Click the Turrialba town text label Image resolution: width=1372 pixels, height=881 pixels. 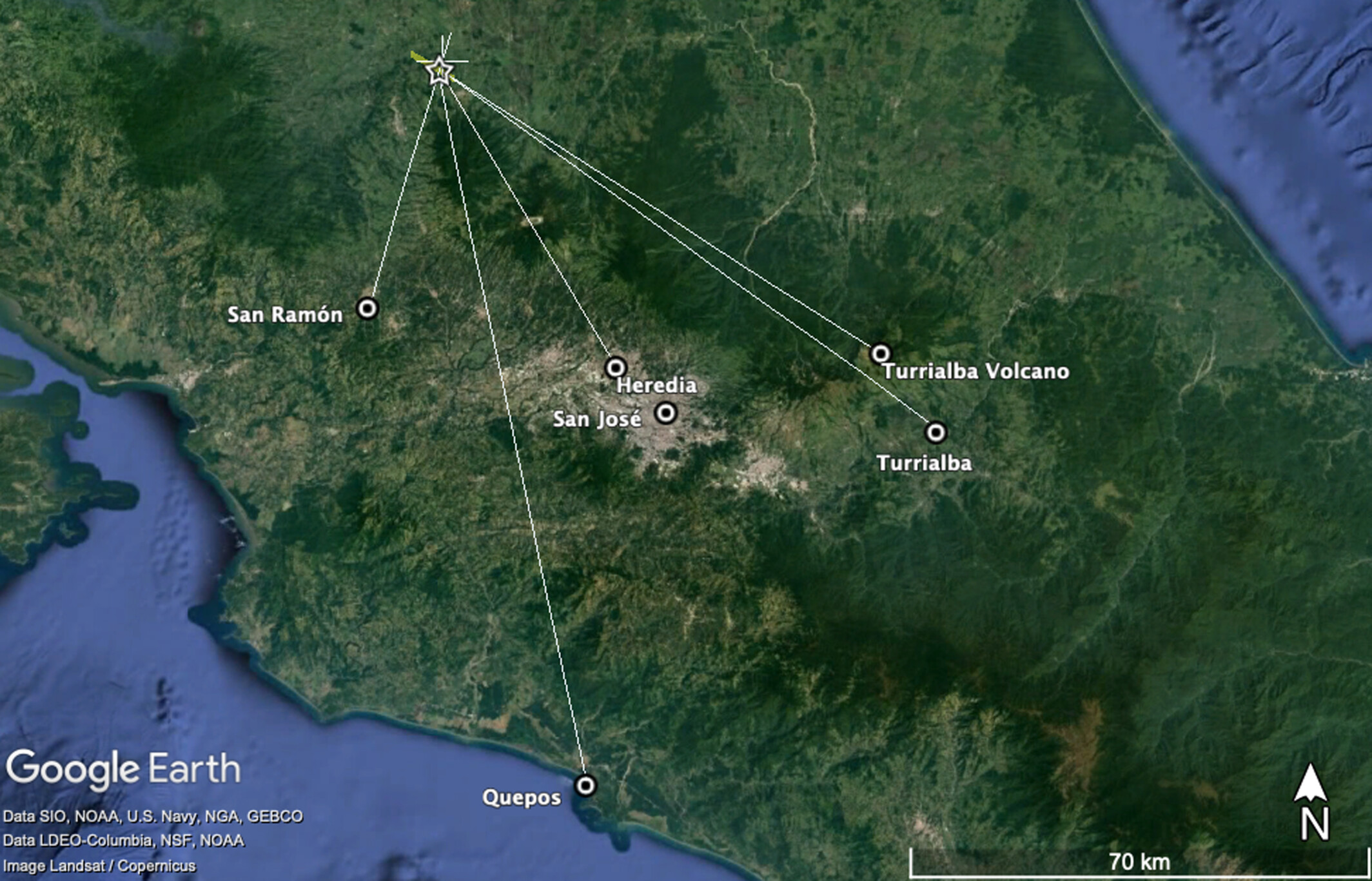[923, 463]
